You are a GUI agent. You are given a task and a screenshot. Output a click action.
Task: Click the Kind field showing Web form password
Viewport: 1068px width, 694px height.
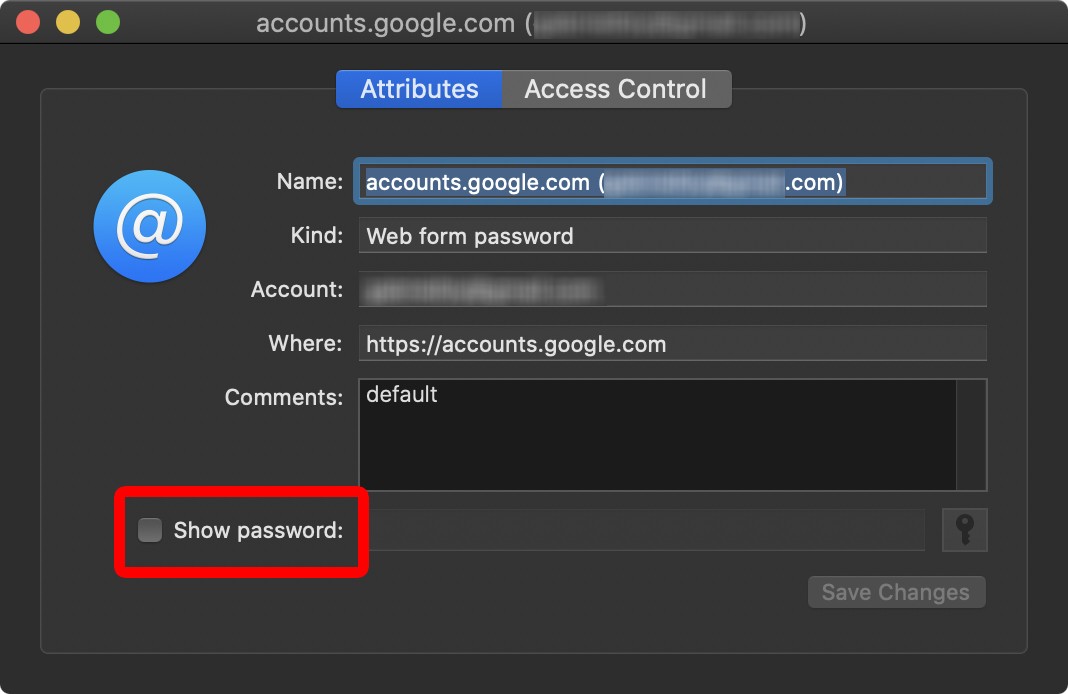(670, 236)
